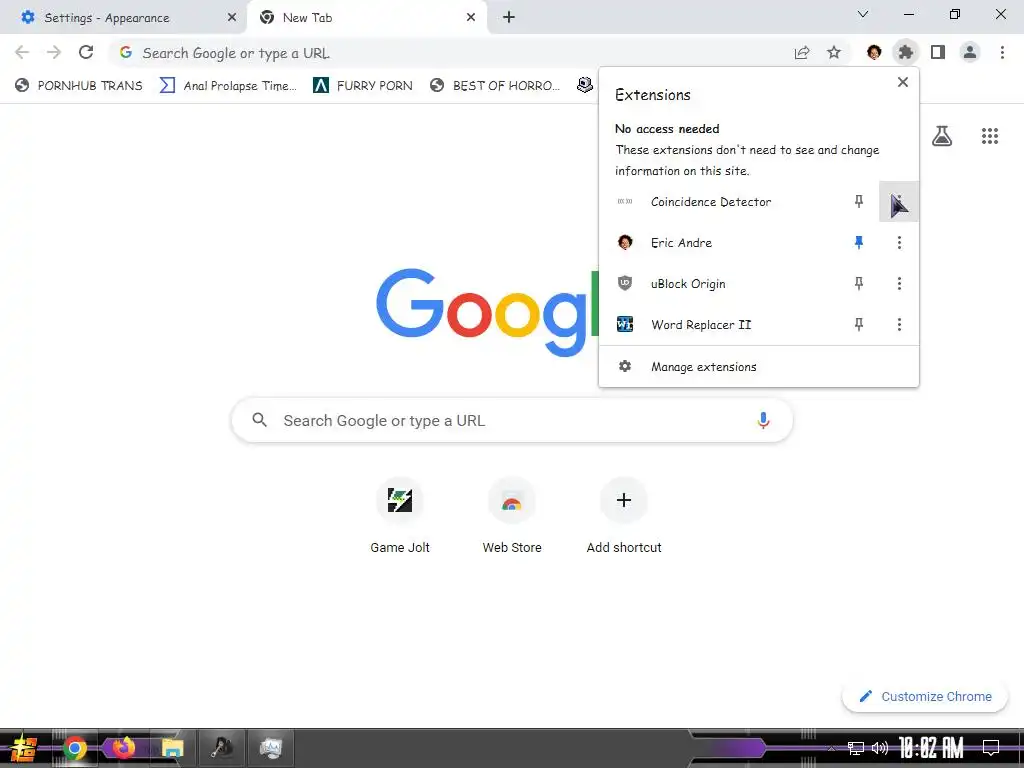Image resolution: width=1024 pixels, height=768 pixels.
Task: Click the magnifier icon in the search box
Action: tap(259, 420)
